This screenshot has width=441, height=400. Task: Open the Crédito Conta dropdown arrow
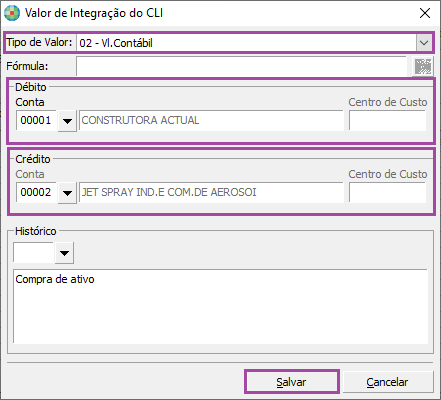tap(67, 193)
